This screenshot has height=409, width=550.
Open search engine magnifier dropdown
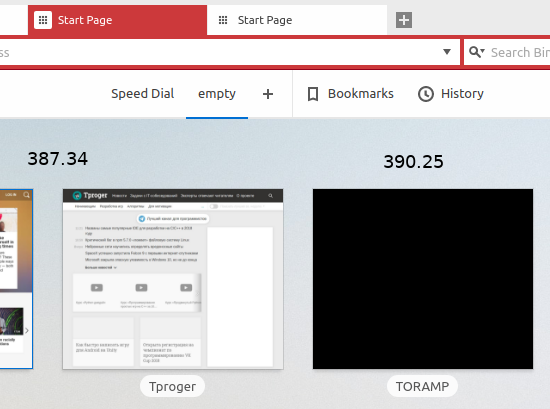[477, 52]
